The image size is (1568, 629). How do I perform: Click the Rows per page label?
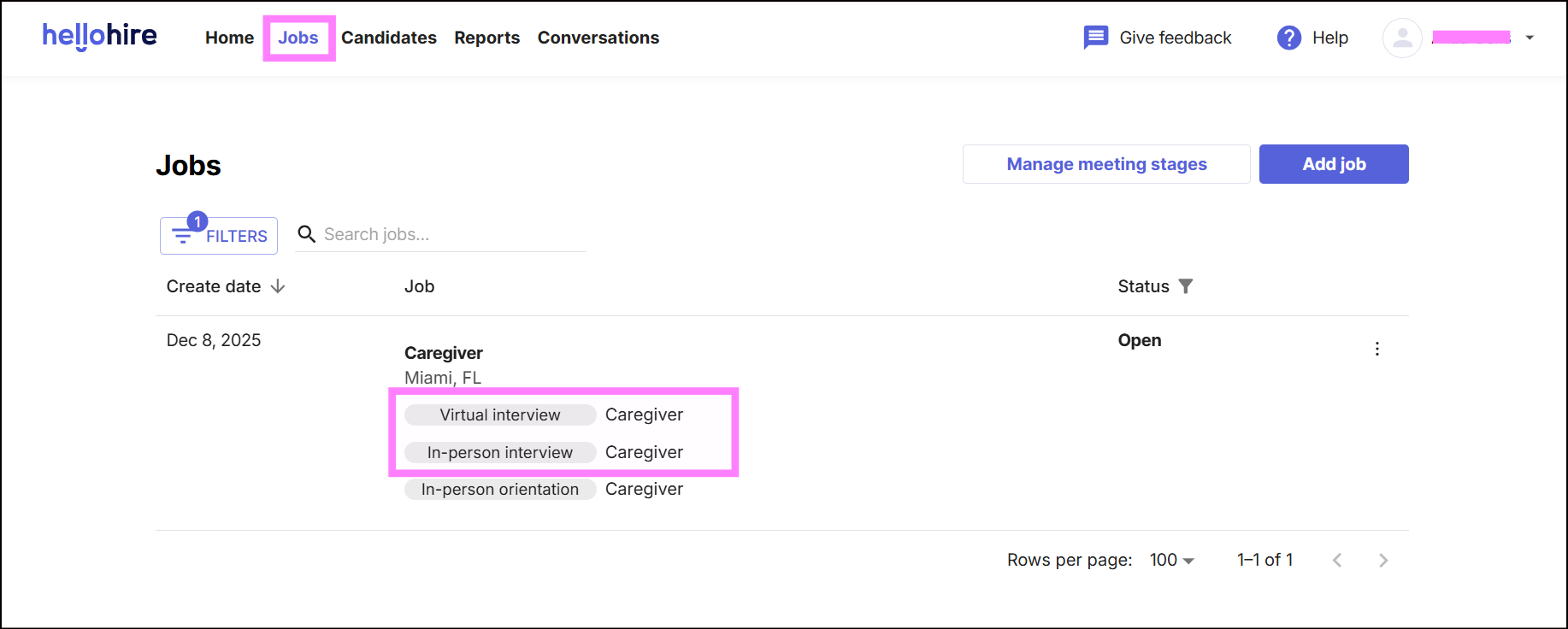pos(1070,560)
